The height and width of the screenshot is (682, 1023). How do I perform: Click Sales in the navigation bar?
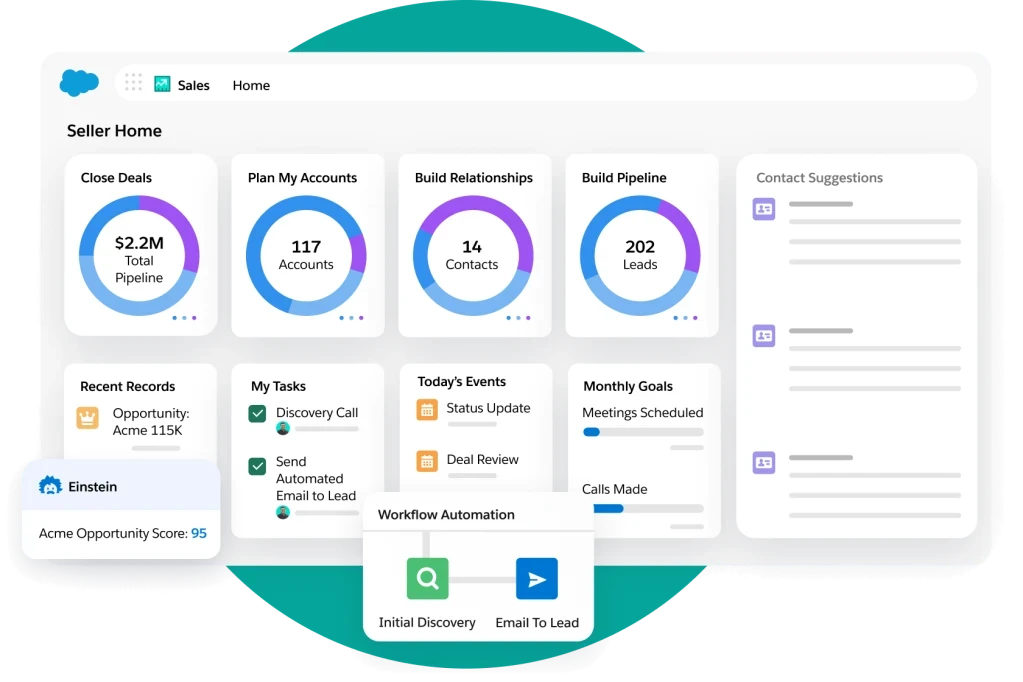click(x=193, y=85)
